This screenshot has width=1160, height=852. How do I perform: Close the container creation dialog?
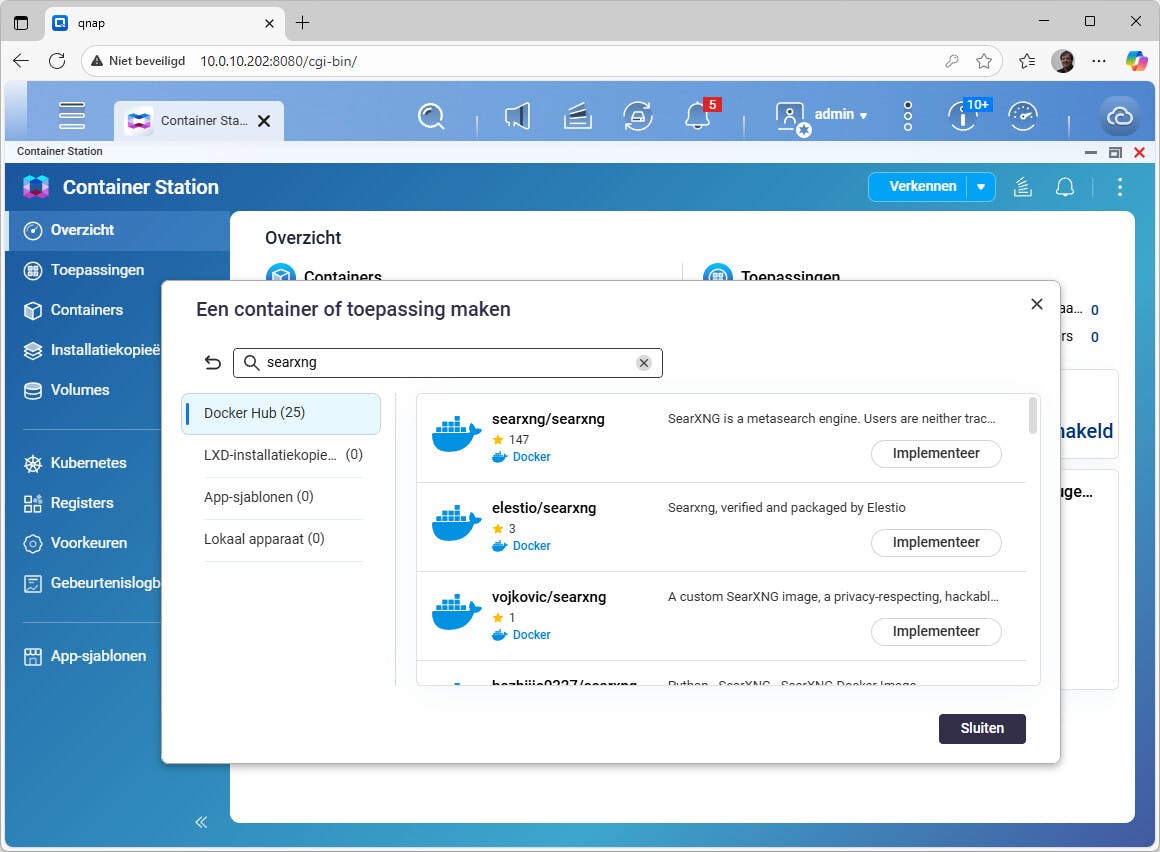pyautogui.click(x=1036, y=304)
